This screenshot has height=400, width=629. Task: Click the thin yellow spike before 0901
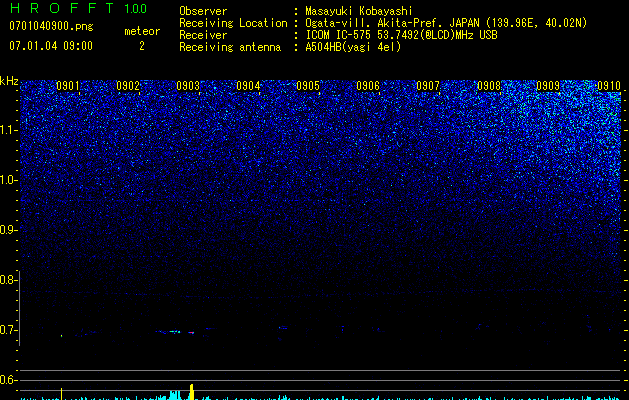pyautogui.click(x=61, y=394)
